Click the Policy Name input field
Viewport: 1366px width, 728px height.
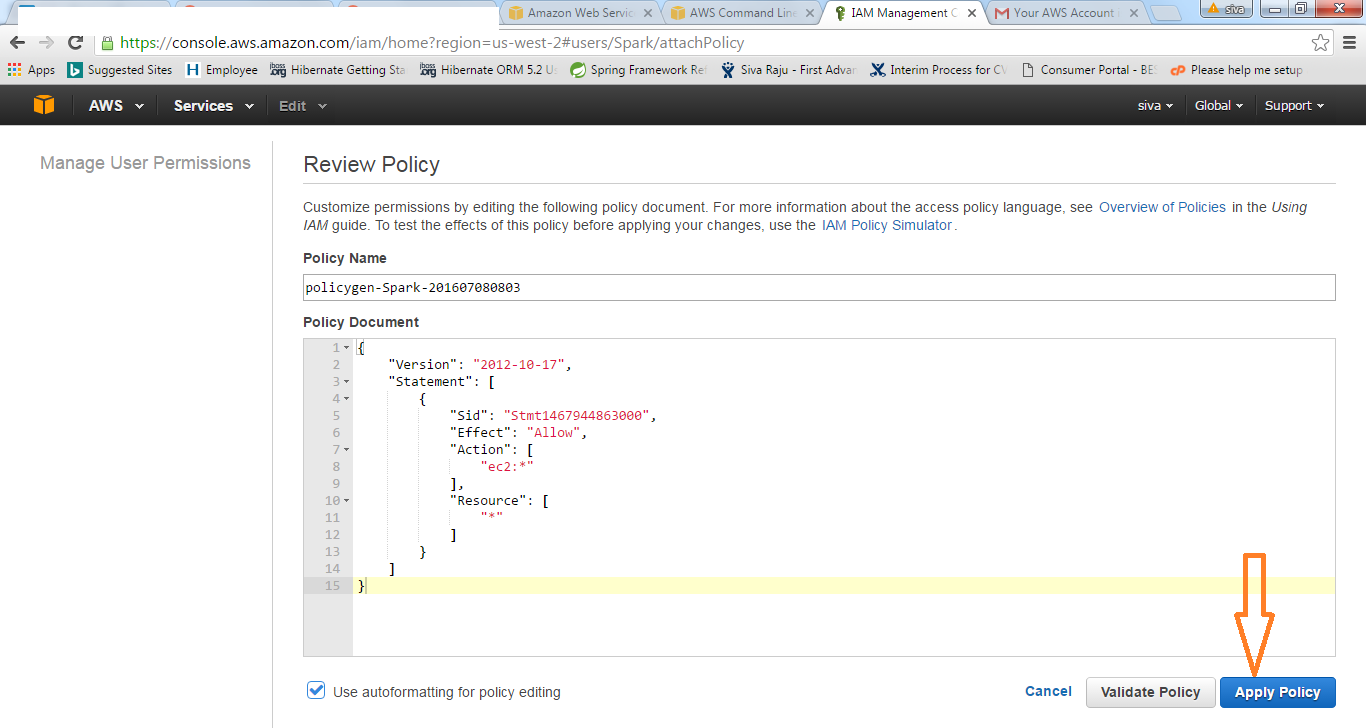(819, 287)
